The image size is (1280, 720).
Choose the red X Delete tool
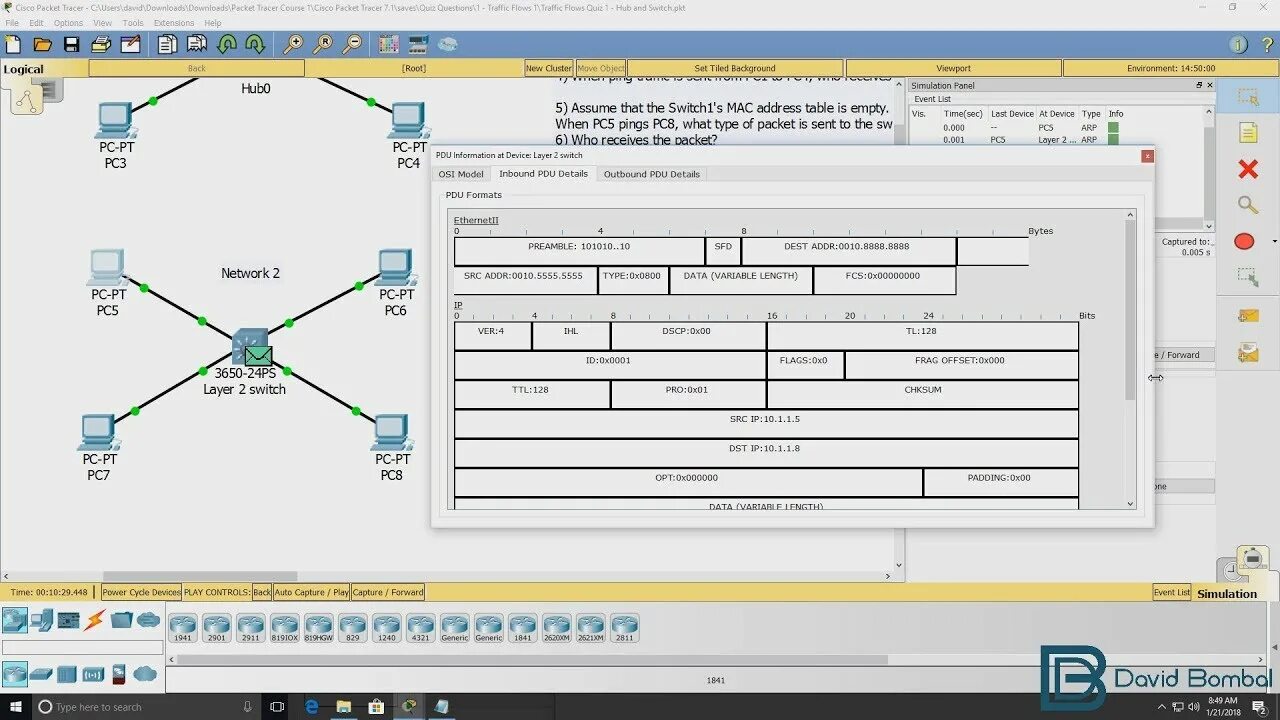(x=1248, y=169)
